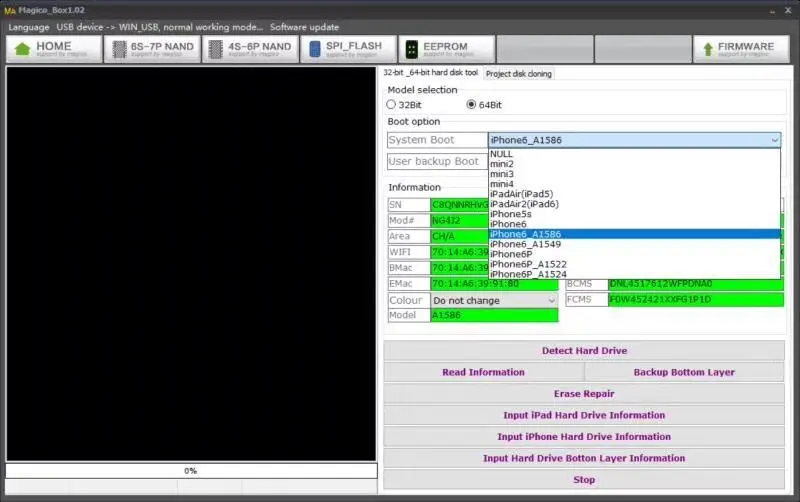
Task: Click the FCMS value field
Action: point(696,299)
